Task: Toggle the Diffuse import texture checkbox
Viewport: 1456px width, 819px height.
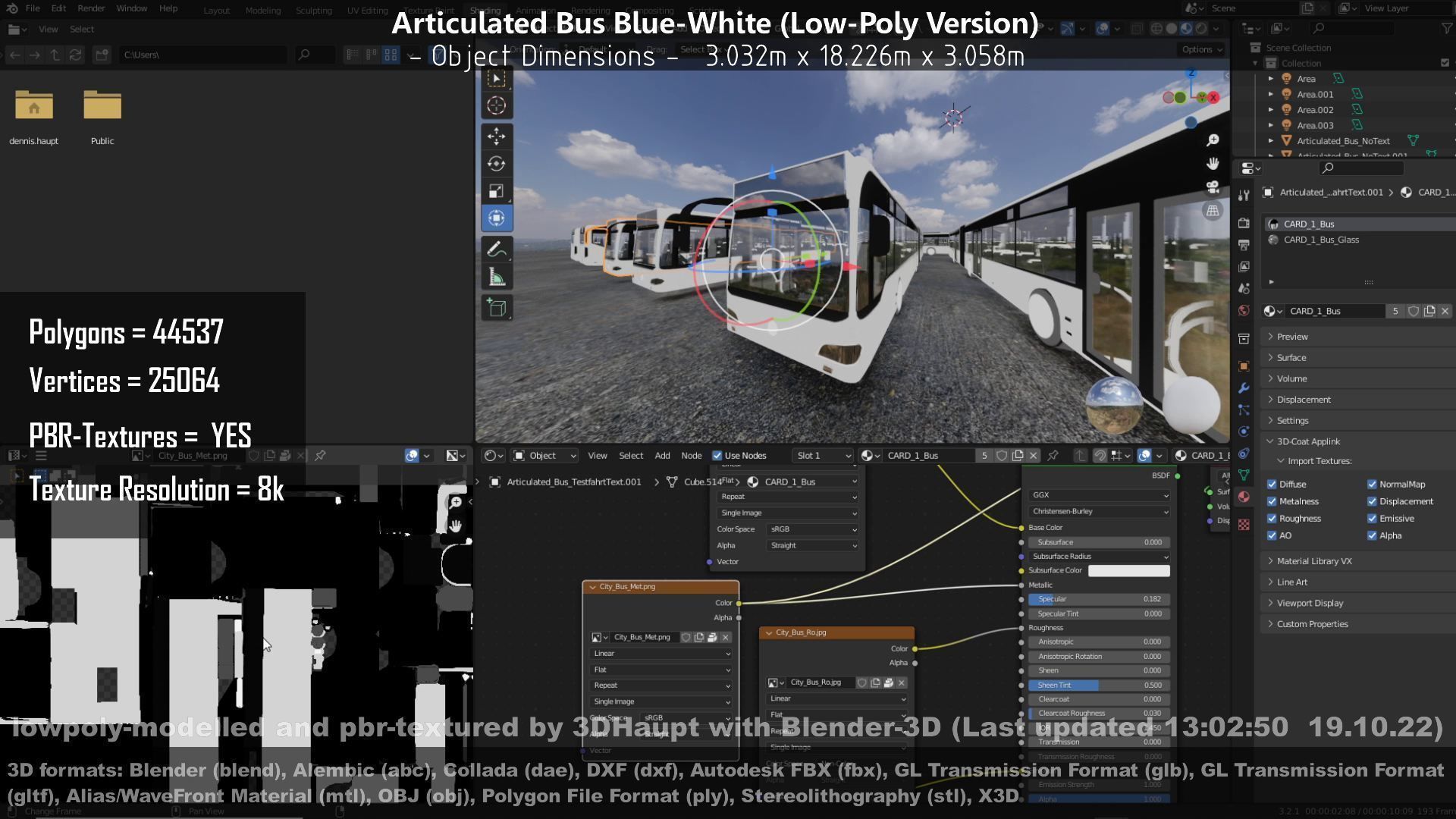Action: (x=1272, y=485)
